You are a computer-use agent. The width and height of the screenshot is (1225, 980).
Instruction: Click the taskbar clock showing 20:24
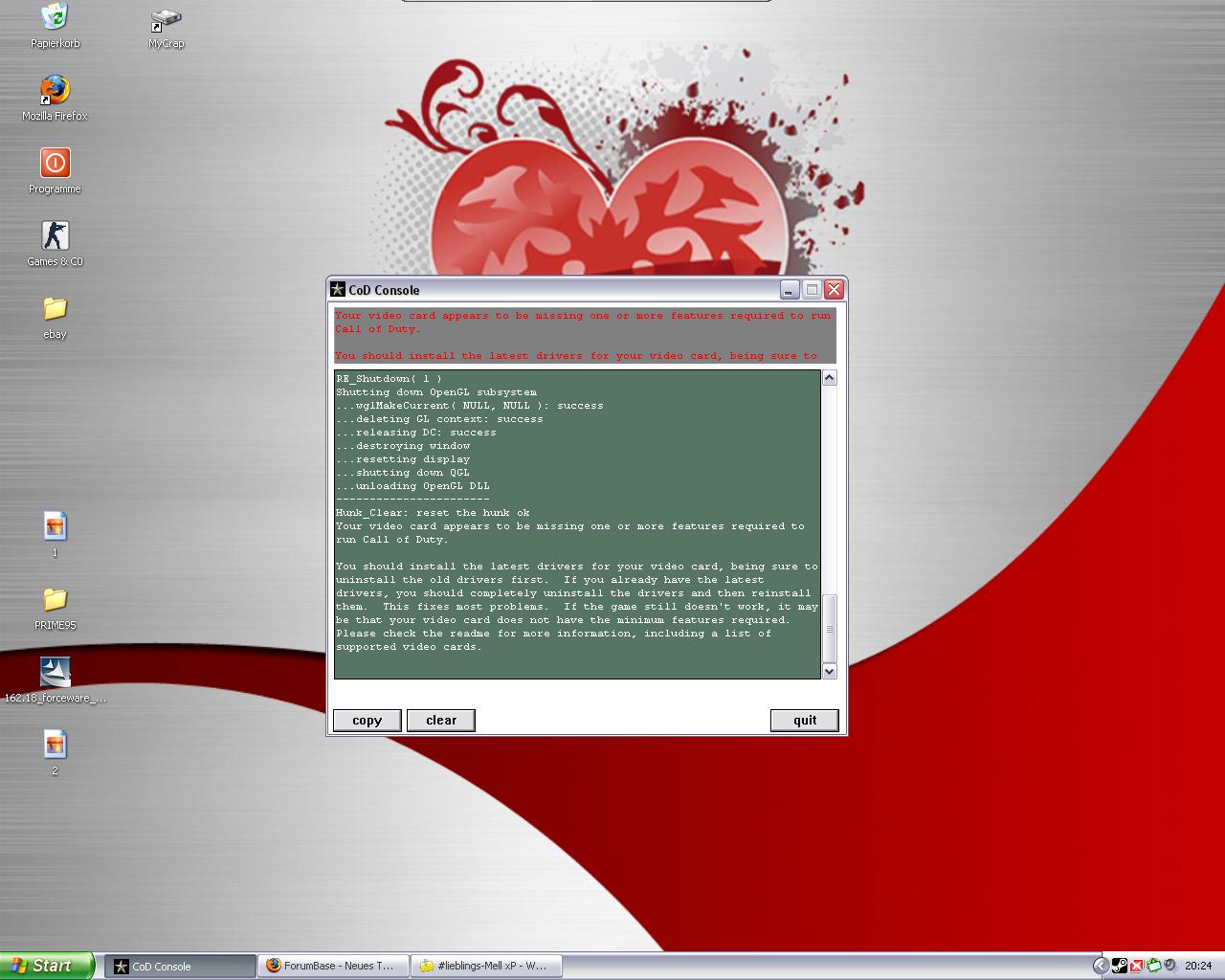(1197, 967)
